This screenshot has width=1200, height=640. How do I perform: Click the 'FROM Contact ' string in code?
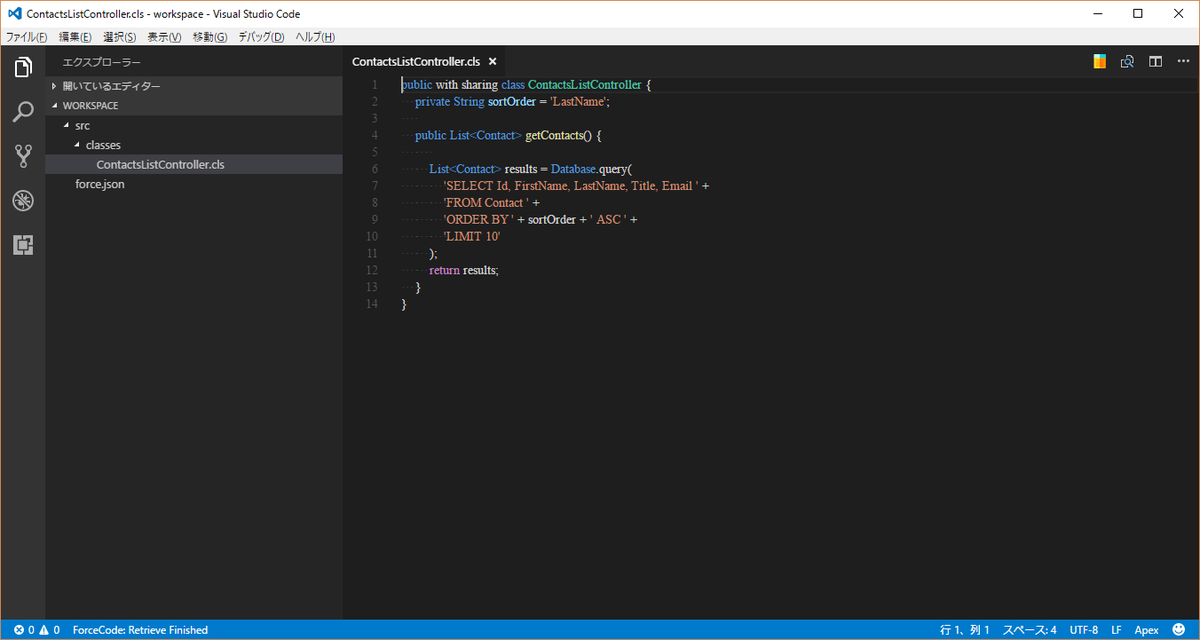(486, 203)
